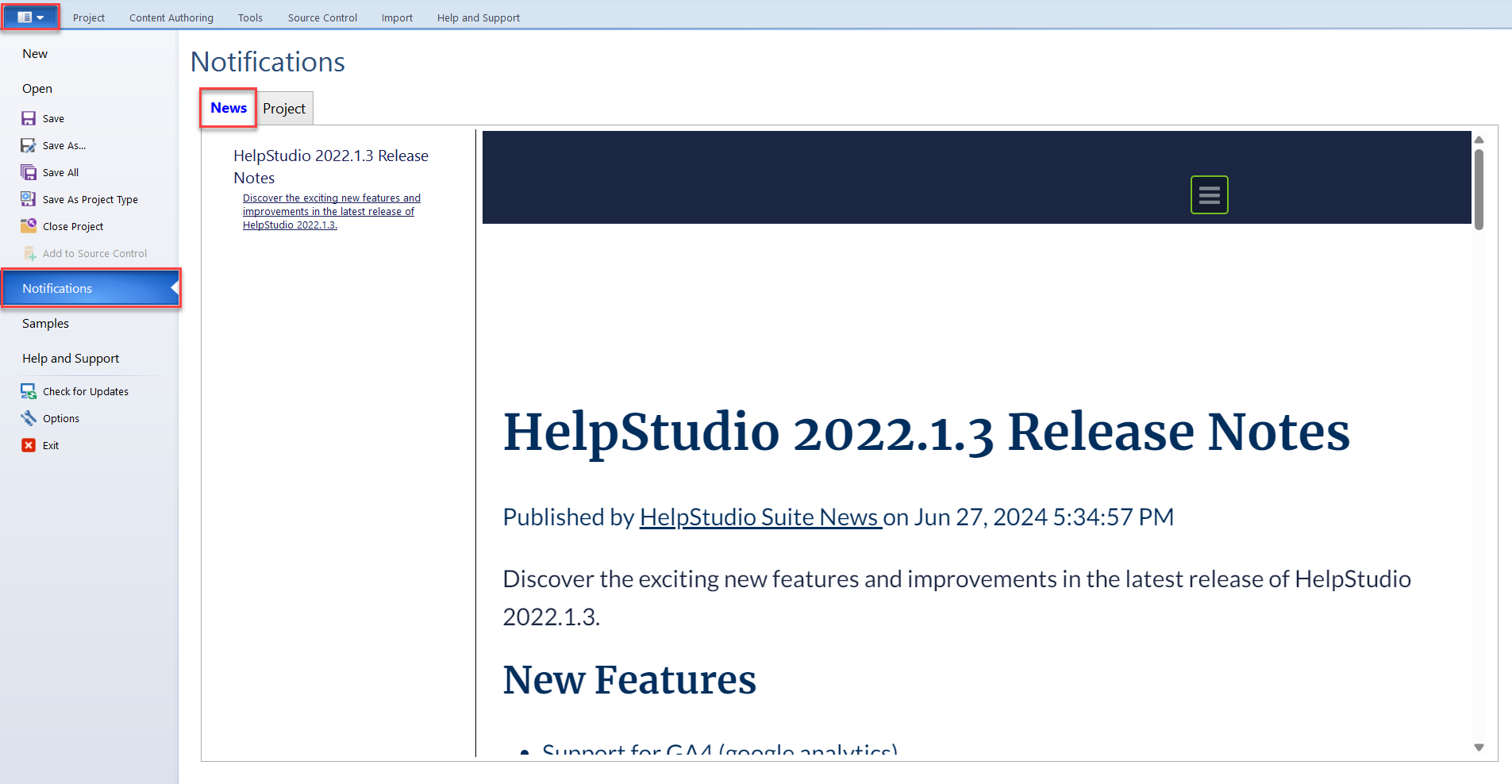This screenshot has width=1512, height=784.
Task: Click the Check for Updates icon
Action: coord(29,391)
